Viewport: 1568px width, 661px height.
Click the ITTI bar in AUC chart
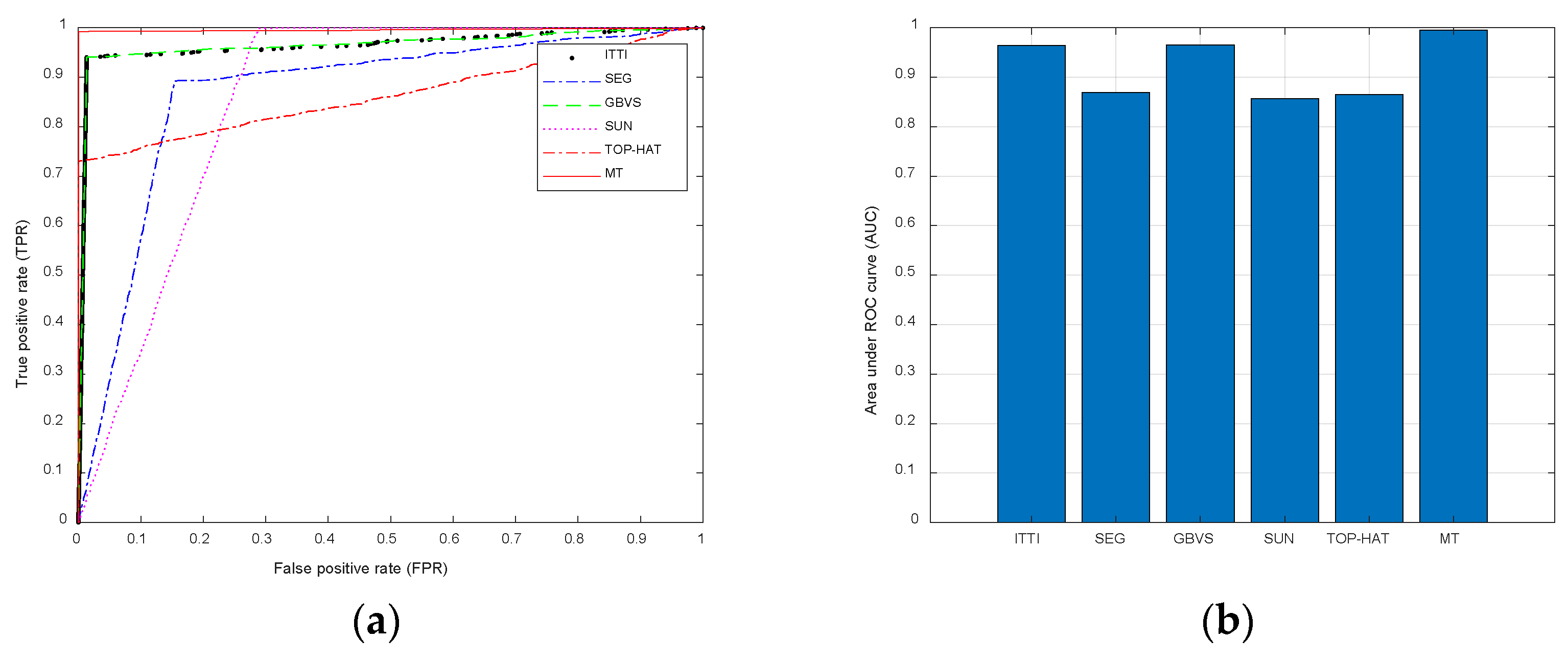click(1031, 284)
